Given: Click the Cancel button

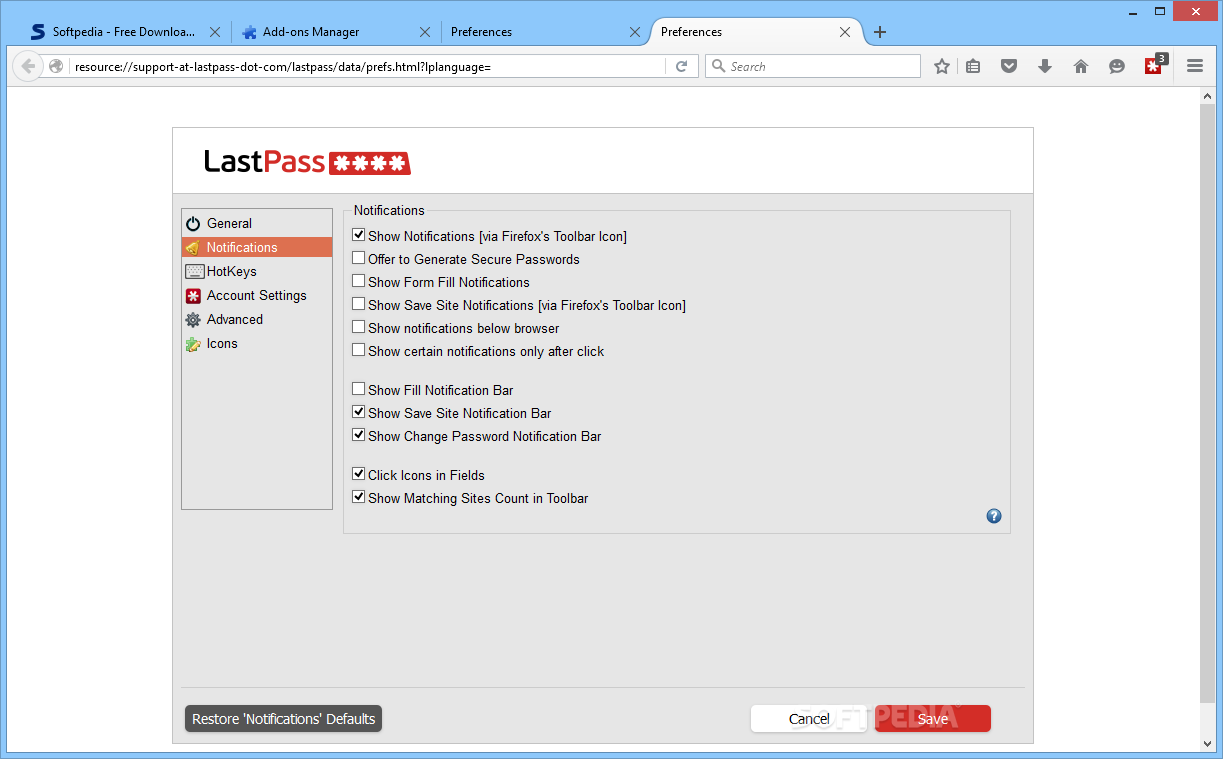Looking at the screenshot, I should coord(809,719).
